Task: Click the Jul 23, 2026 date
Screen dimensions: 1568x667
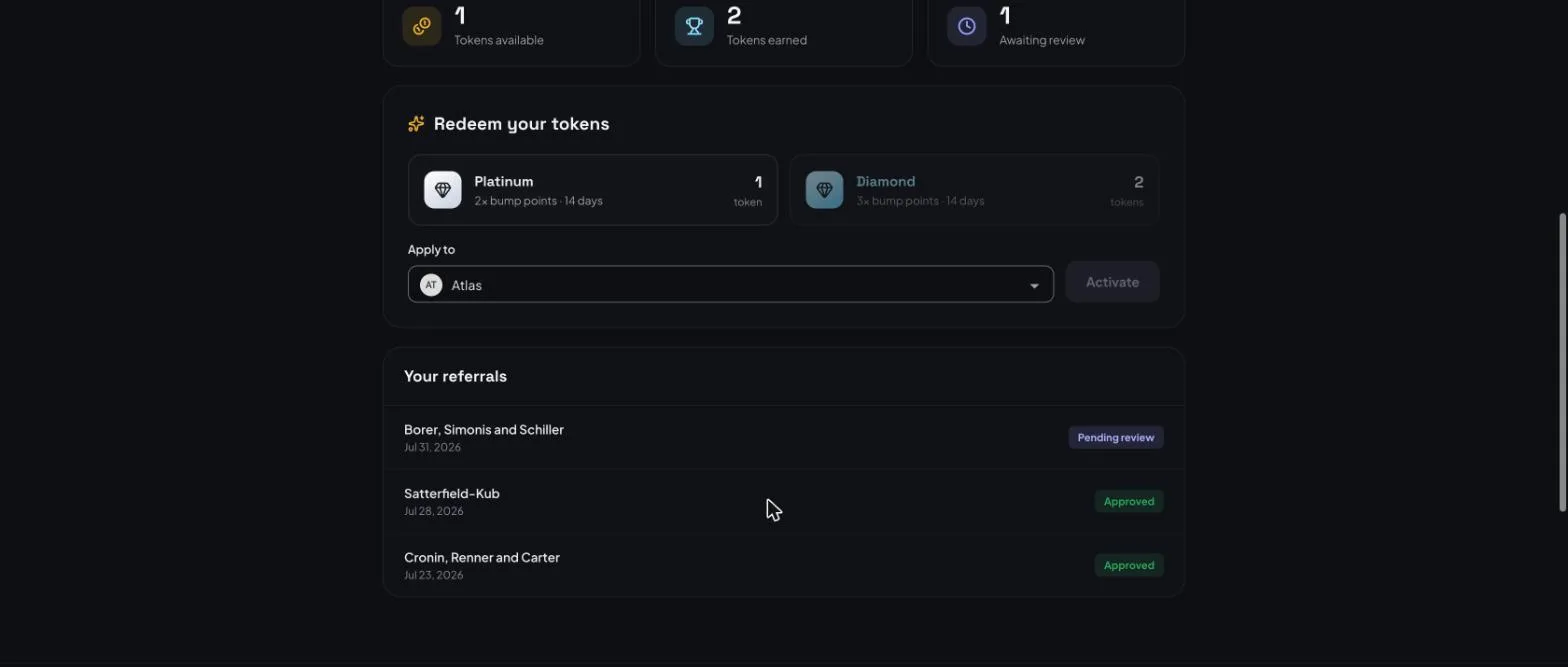Action: click(x=434, y=576)
